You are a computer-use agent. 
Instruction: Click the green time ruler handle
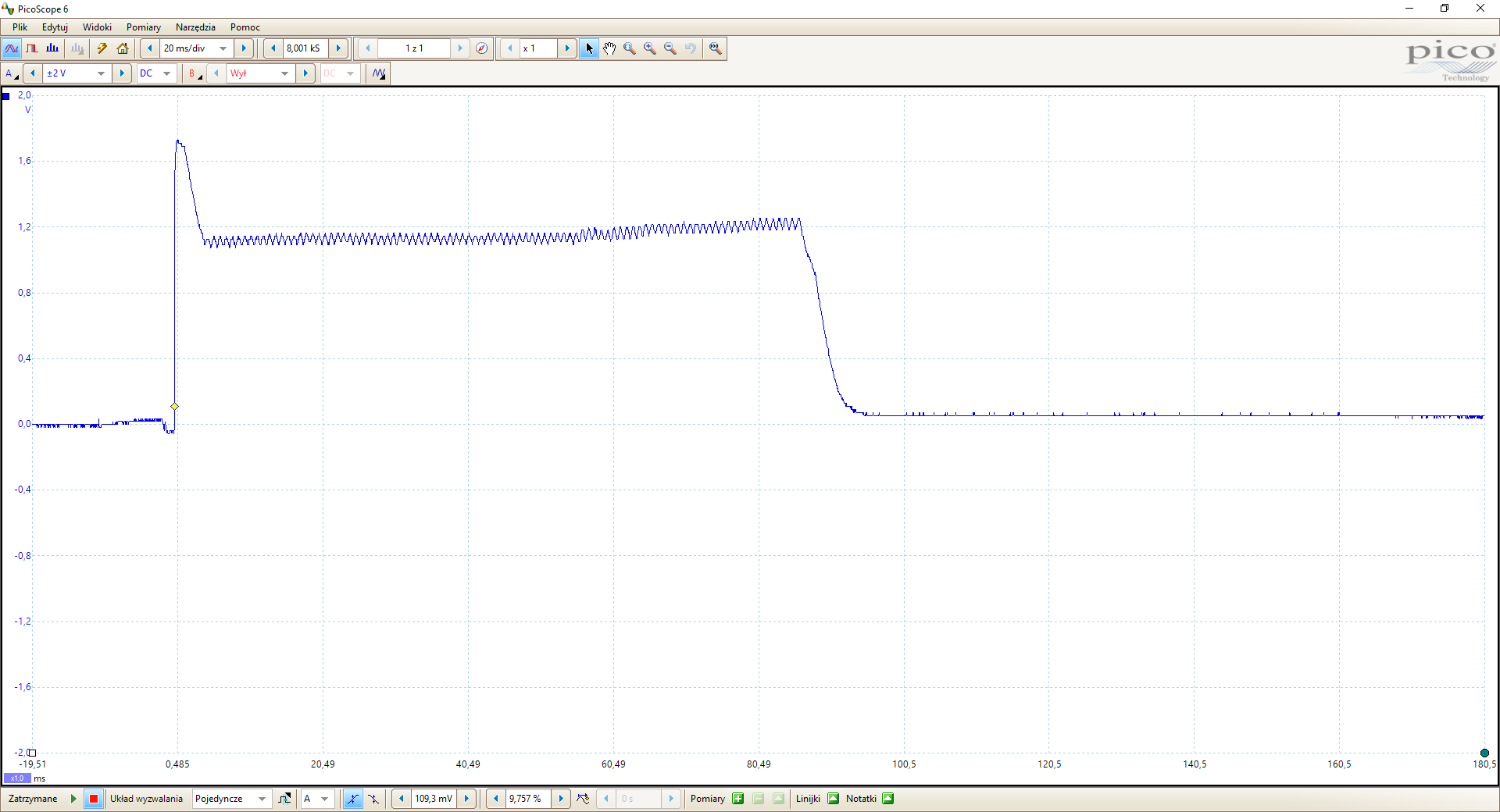click(x=1484, y=753)
